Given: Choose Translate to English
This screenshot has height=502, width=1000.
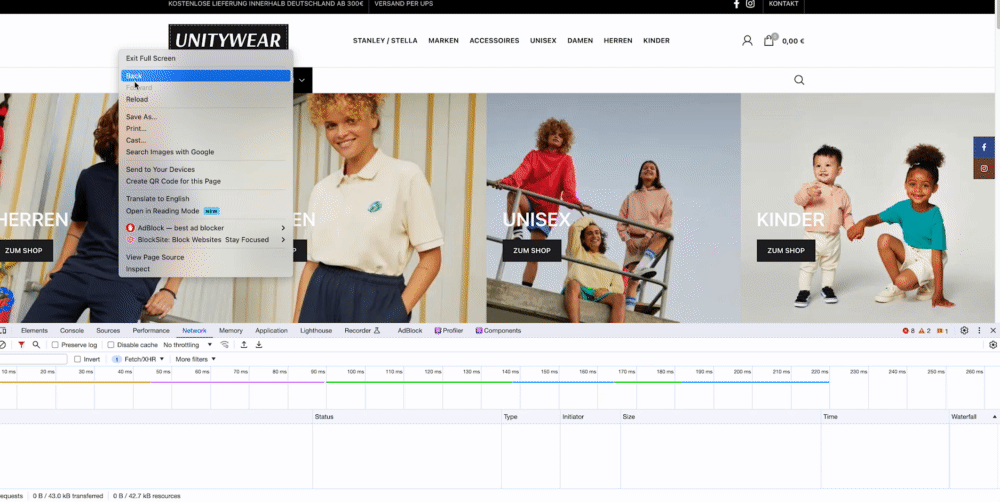Looking at the screenshot, I should (205, 198).
